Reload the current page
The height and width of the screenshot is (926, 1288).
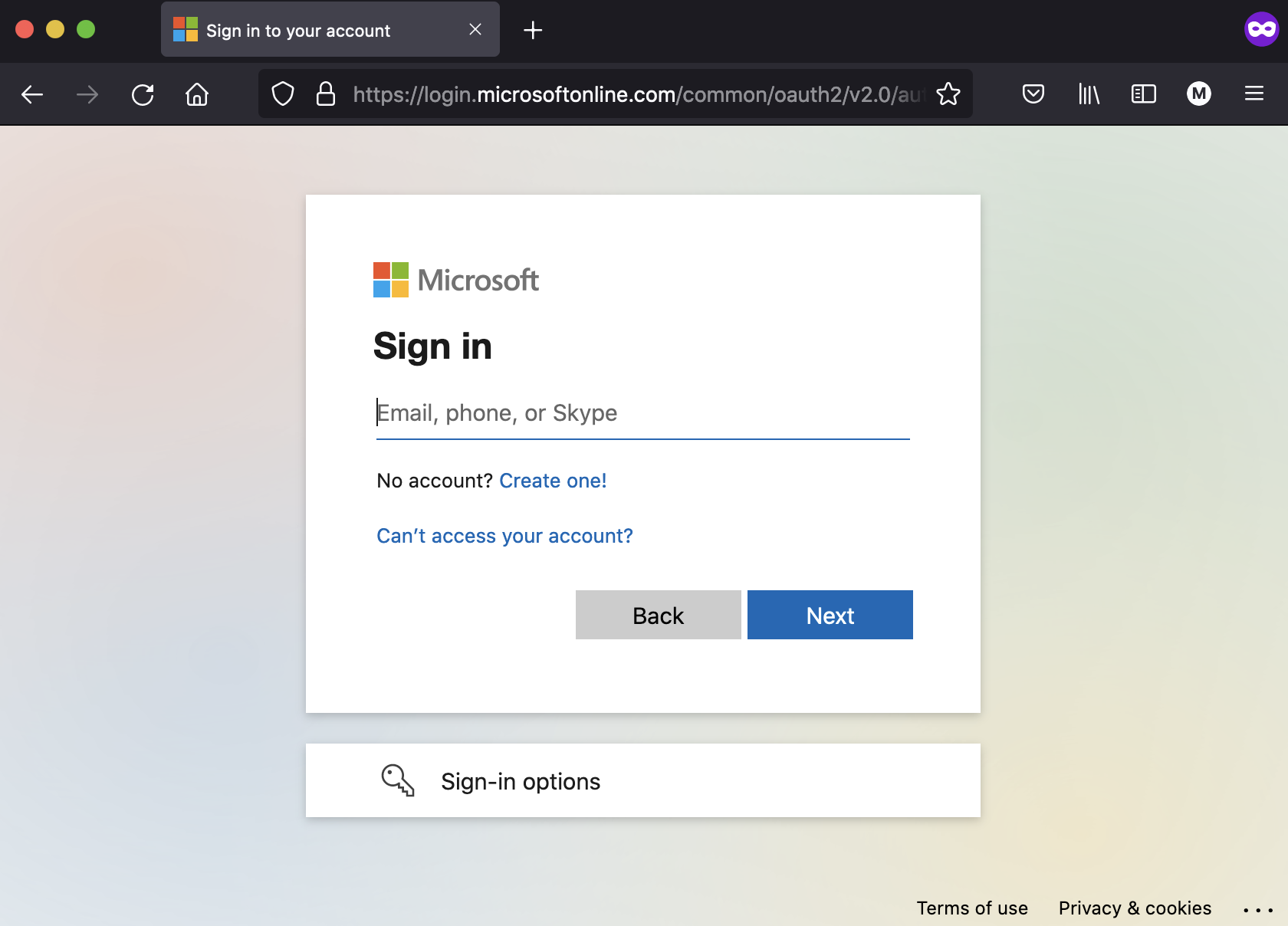(x=143, y=94)
